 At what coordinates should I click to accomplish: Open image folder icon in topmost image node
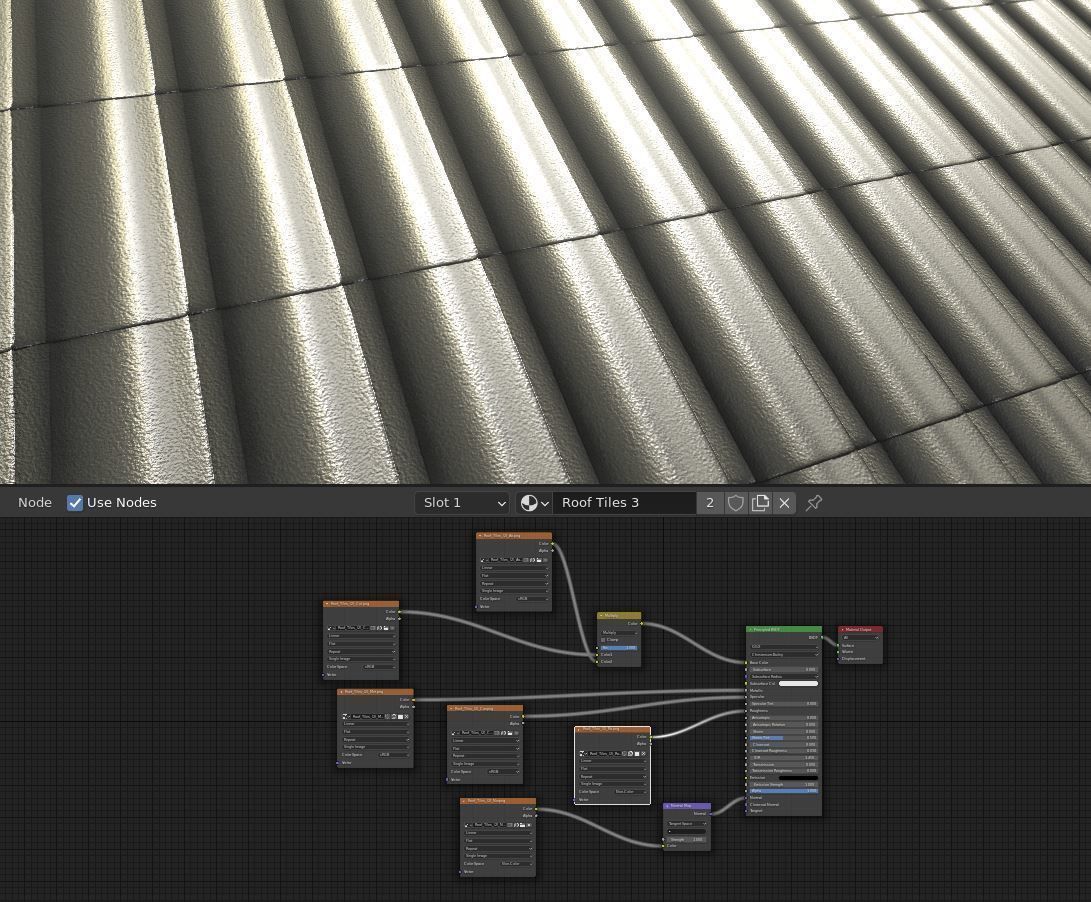click(538, 559)
